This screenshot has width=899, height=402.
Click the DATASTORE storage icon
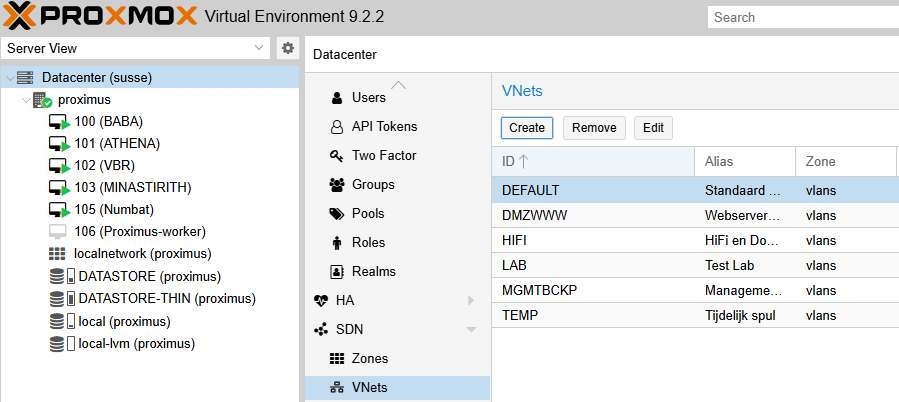pyautogui.click(x=62, y=277)
